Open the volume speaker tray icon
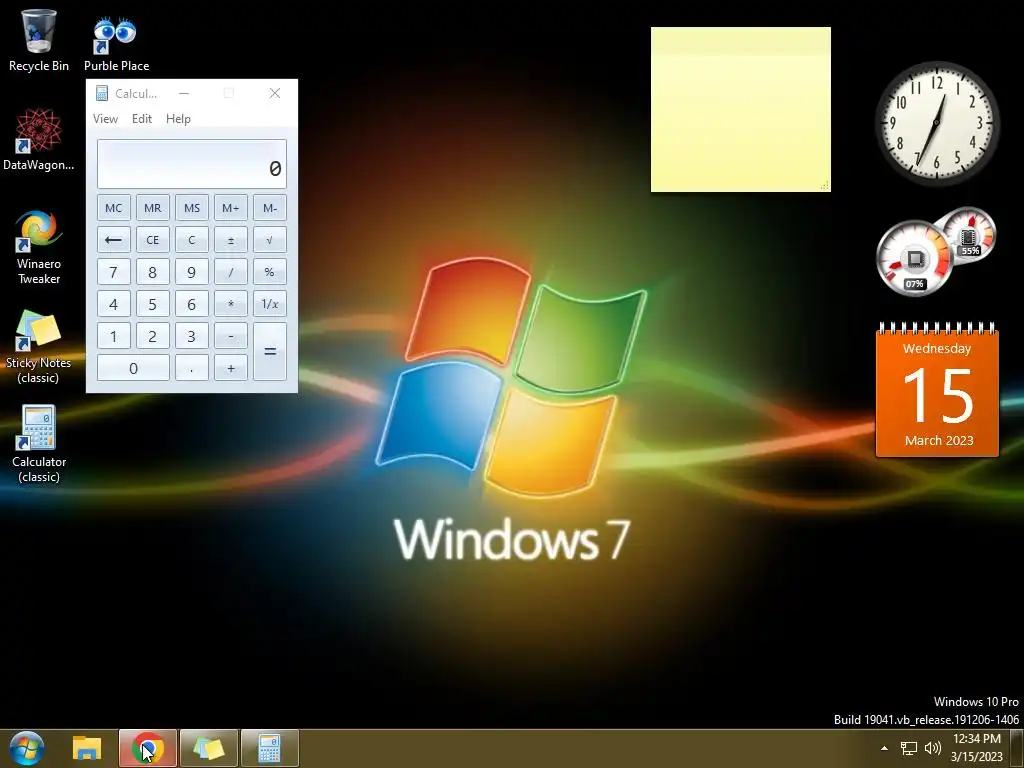The height and width of the screenshot is (768, 1024). point(933,748)
